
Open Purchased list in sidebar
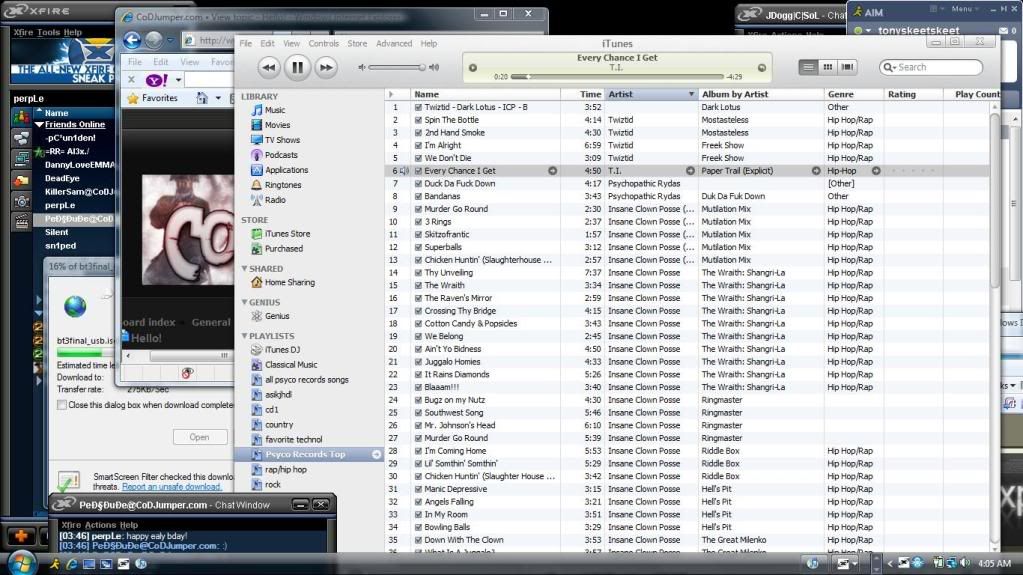click(x=283, y=249)
